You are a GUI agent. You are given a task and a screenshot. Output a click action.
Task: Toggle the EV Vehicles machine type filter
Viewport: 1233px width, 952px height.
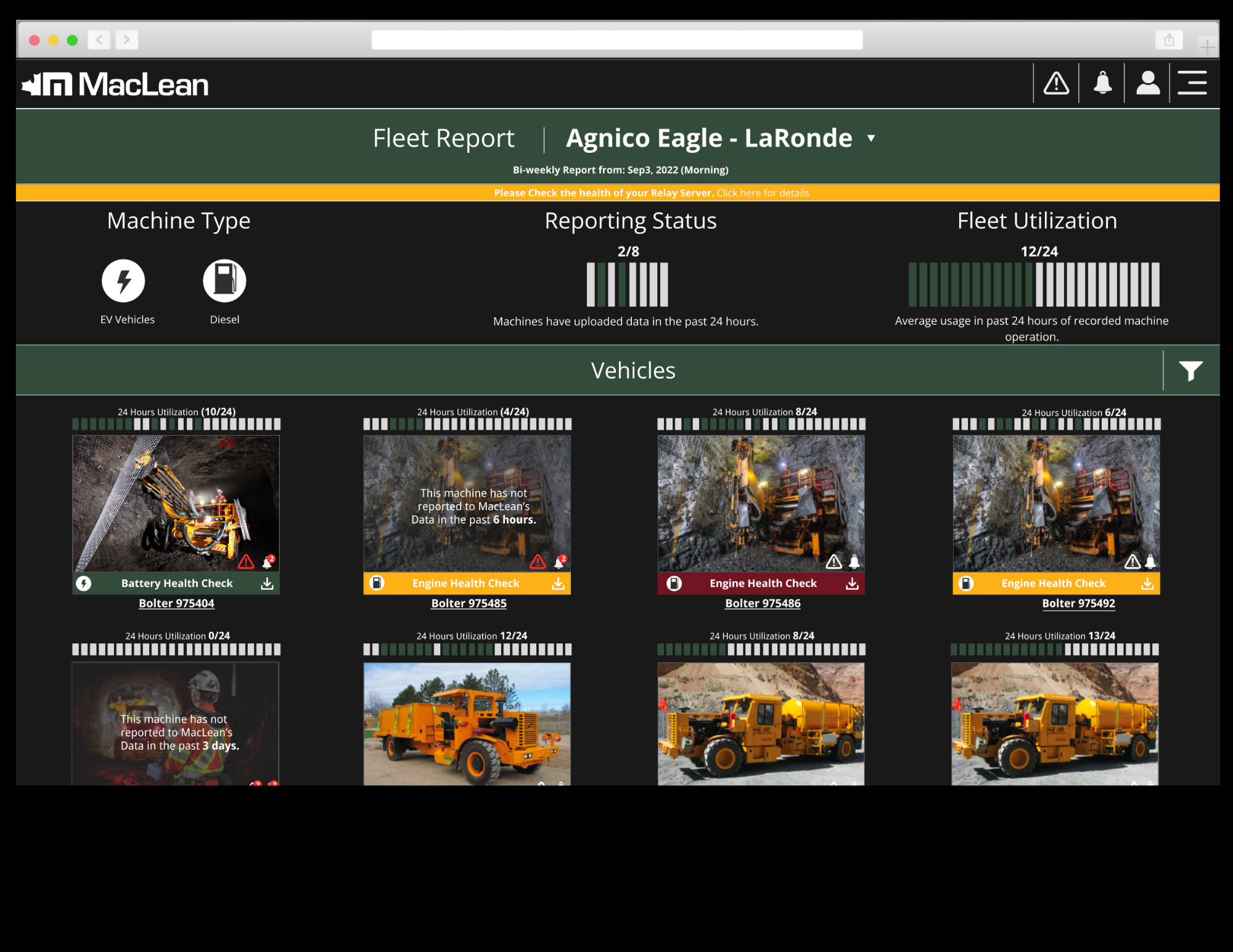click(x=123, y=281)
